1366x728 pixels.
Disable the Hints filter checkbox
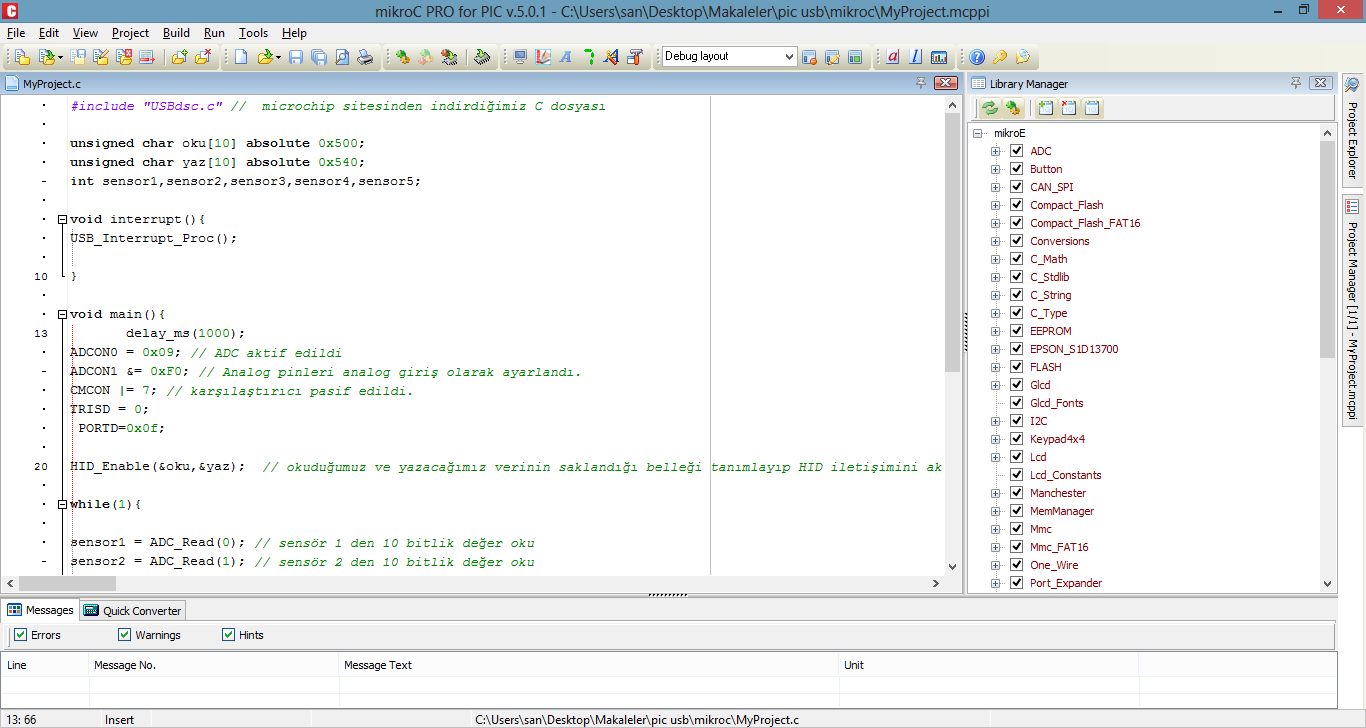pyautogui.click(x=229, y=635)
